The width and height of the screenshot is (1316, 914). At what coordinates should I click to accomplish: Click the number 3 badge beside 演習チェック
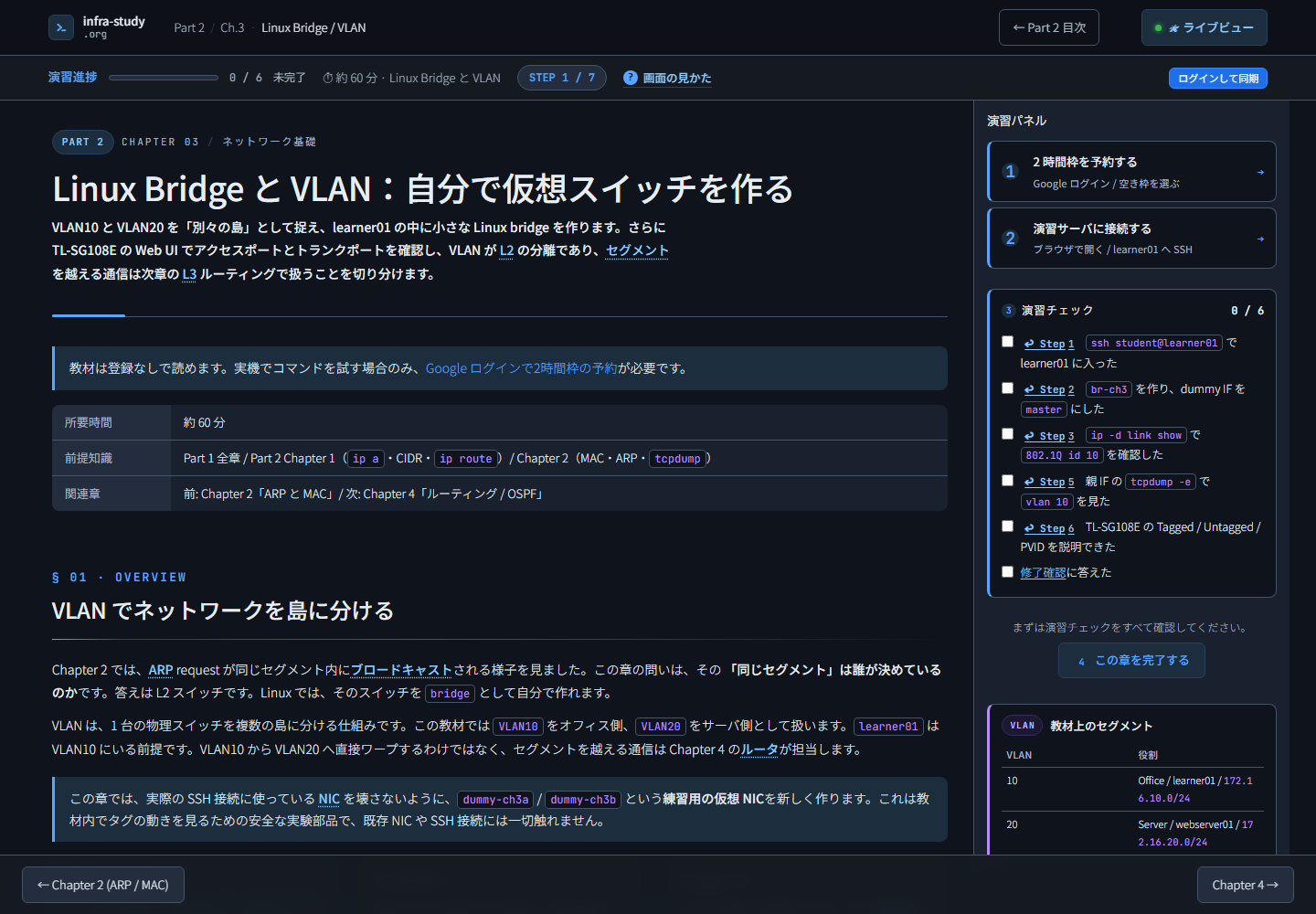coord(1008,311)
